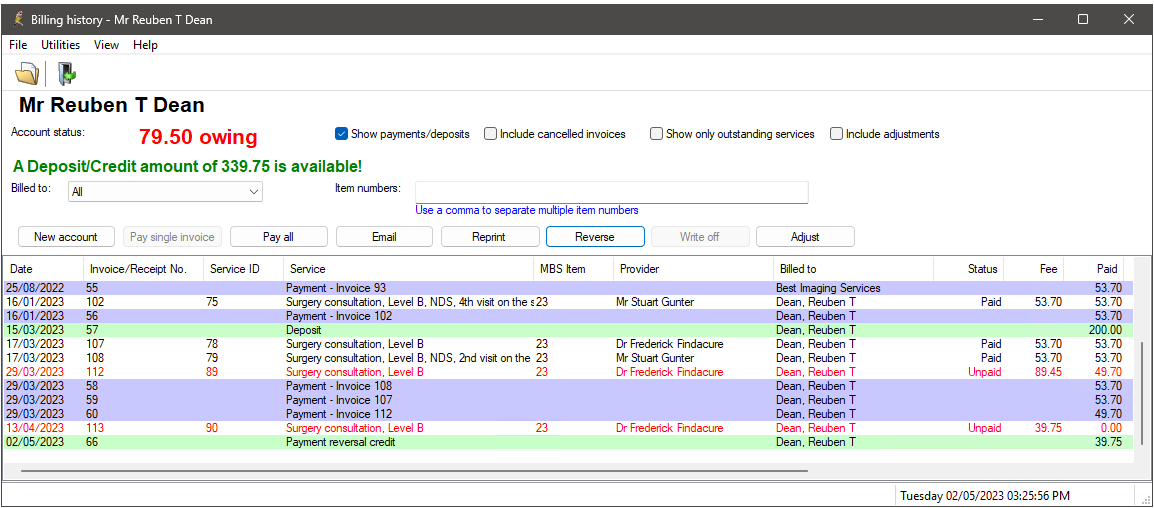
Task: Click the open folder toolbar icon
Action: pyautogui.click(x=26, y=74)
